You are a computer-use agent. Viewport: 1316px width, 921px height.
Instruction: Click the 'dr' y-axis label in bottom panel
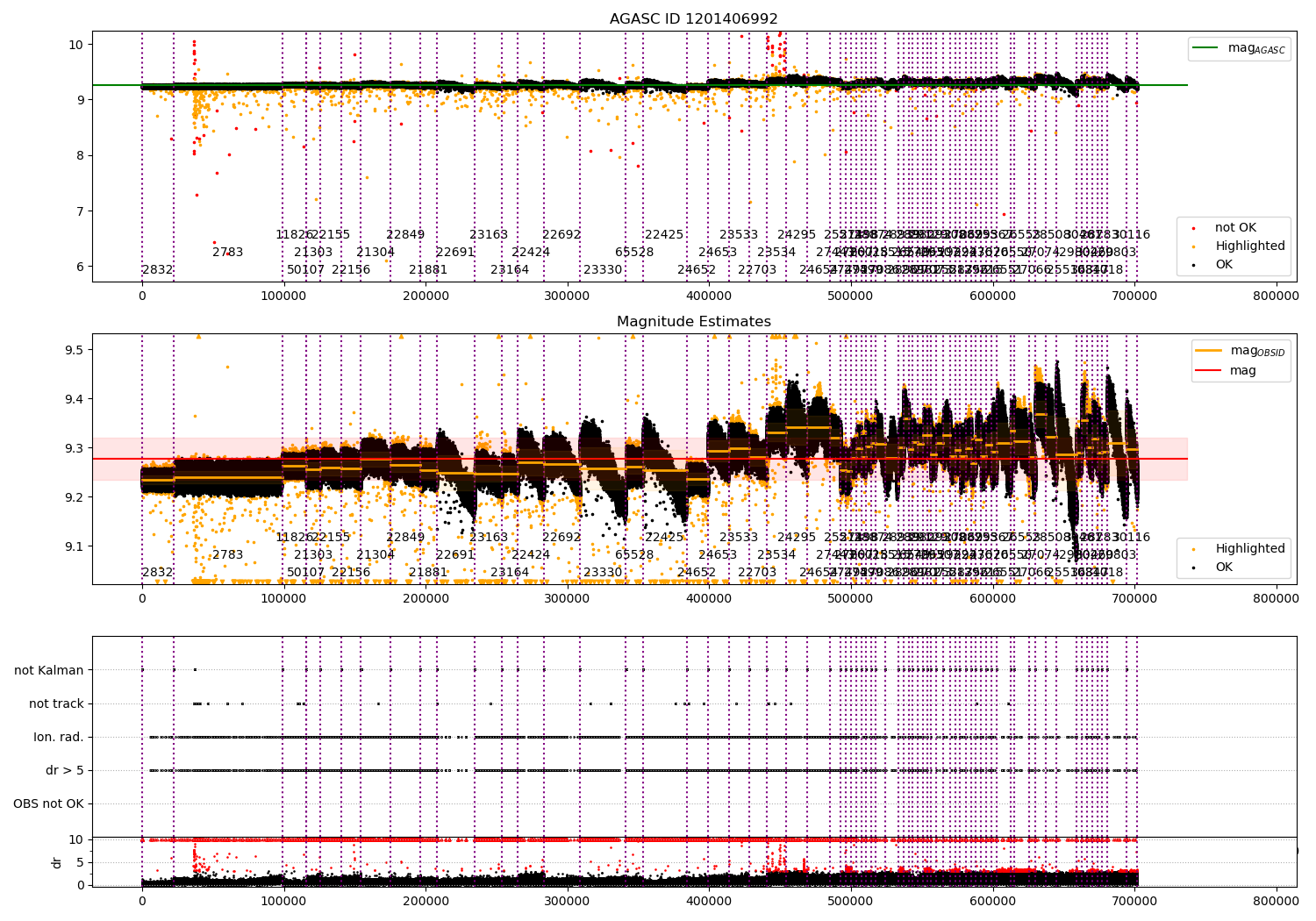point(57,862)
